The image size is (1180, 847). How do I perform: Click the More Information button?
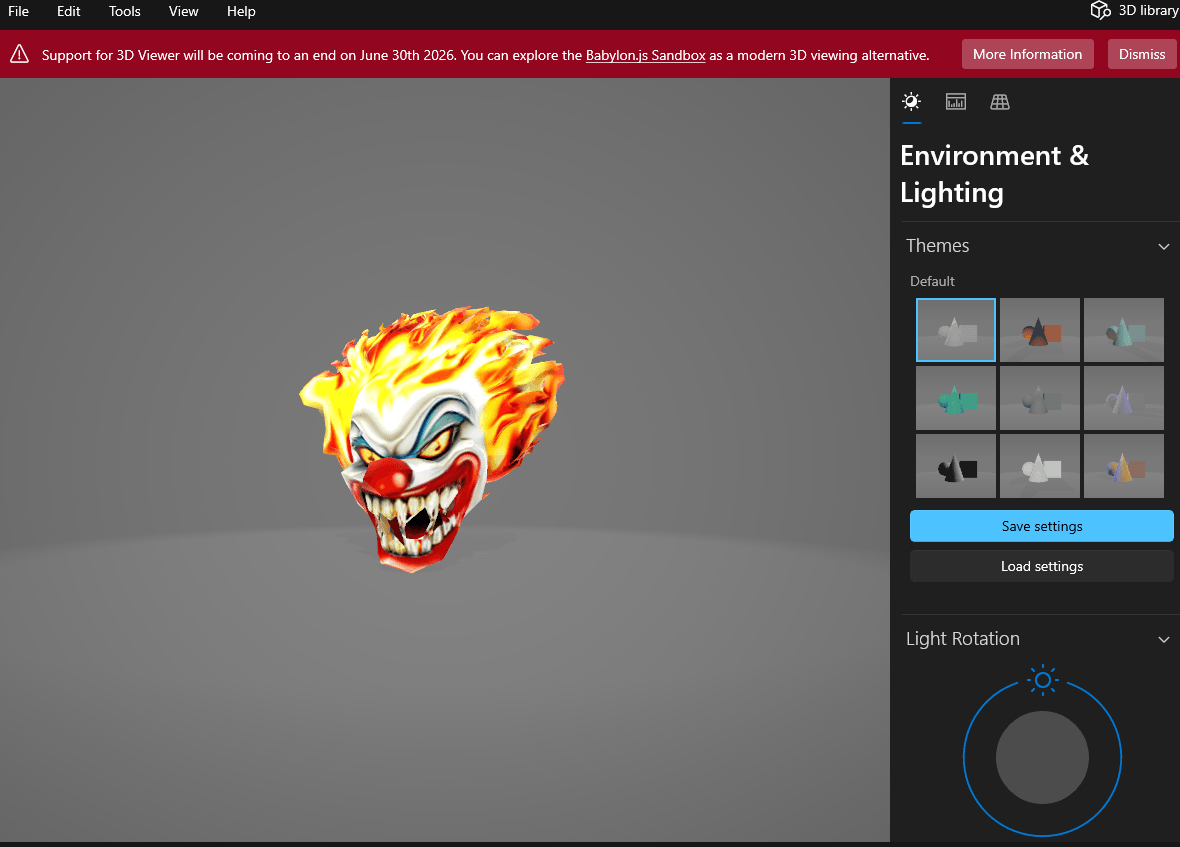[1027, 54]
